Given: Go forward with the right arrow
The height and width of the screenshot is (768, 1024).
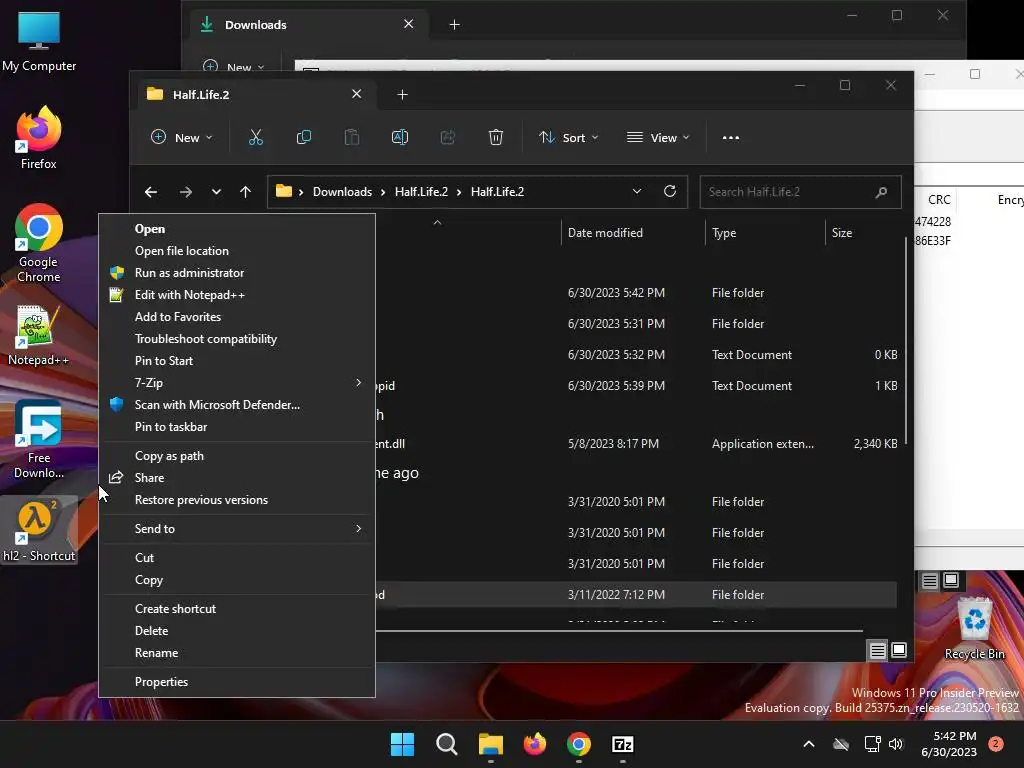Looking at the screenshot, I should click(x=185, y=192).
